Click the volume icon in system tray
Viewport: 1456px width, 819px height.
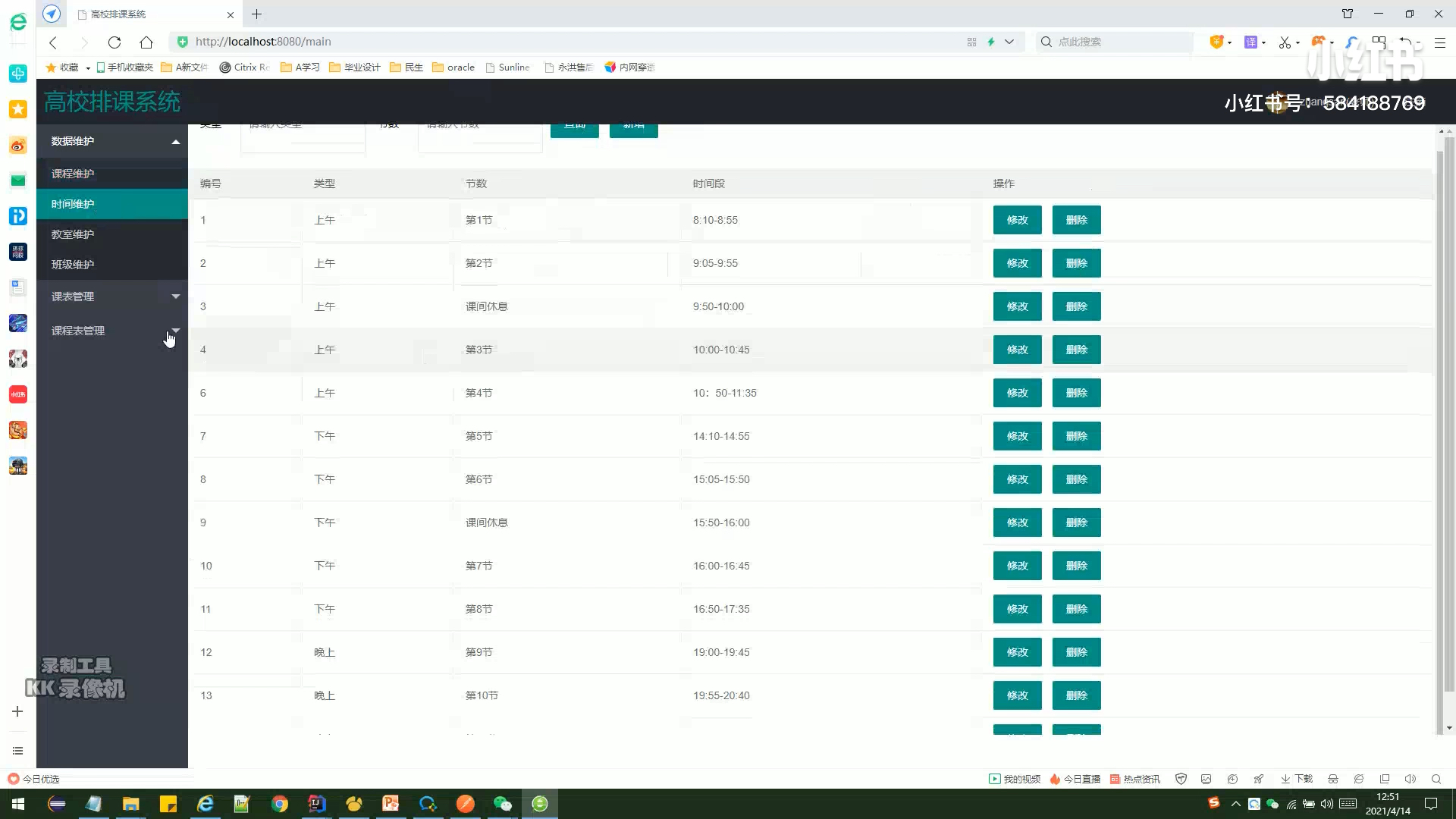click(1326, 804)
